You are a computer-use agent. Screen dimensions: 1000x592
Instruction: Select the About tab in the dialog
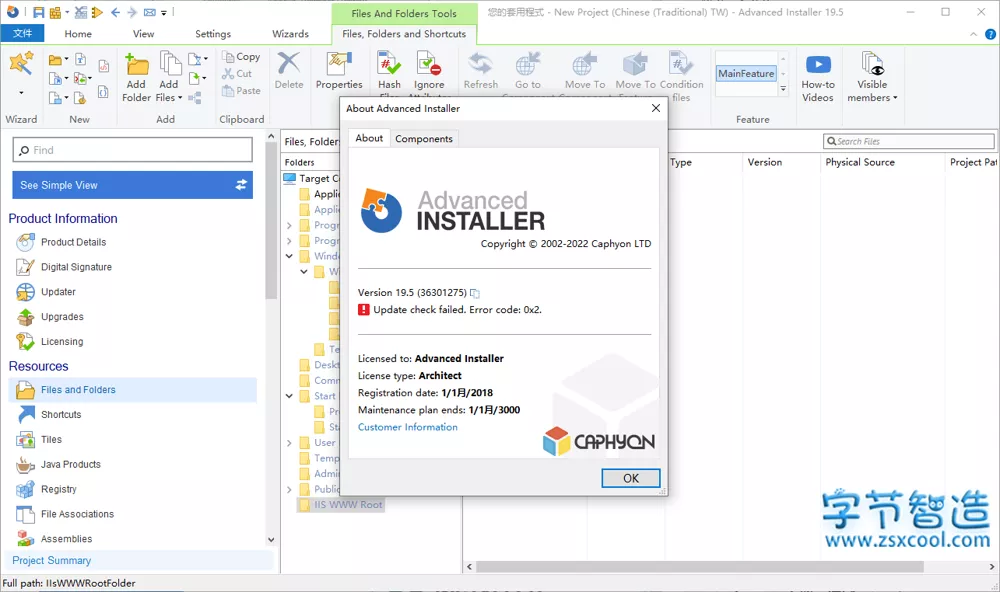click(x=369, y=138)
